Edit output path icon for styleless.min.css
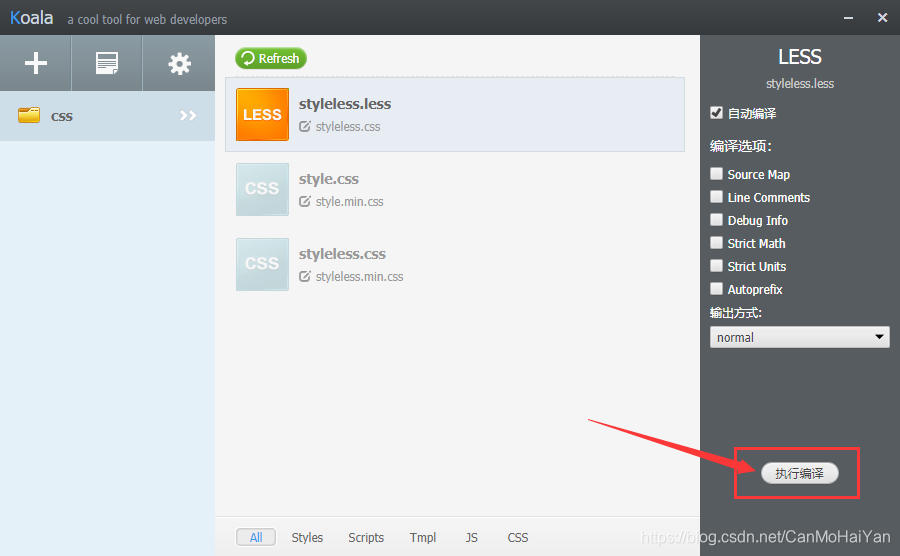 click(x=305, y=277)
